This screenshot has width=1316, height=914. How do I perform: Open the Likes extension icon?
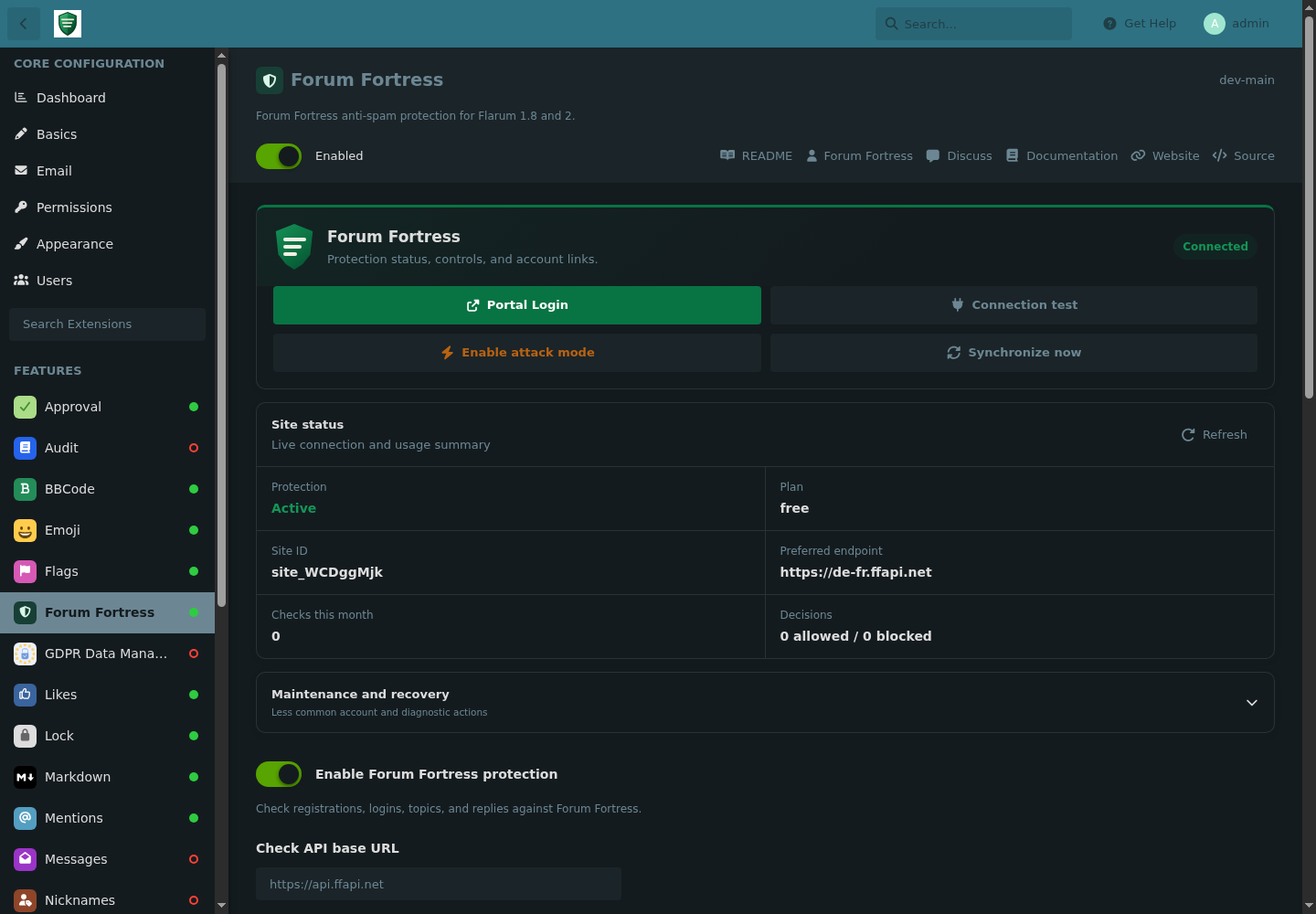(x=25, y=695)
